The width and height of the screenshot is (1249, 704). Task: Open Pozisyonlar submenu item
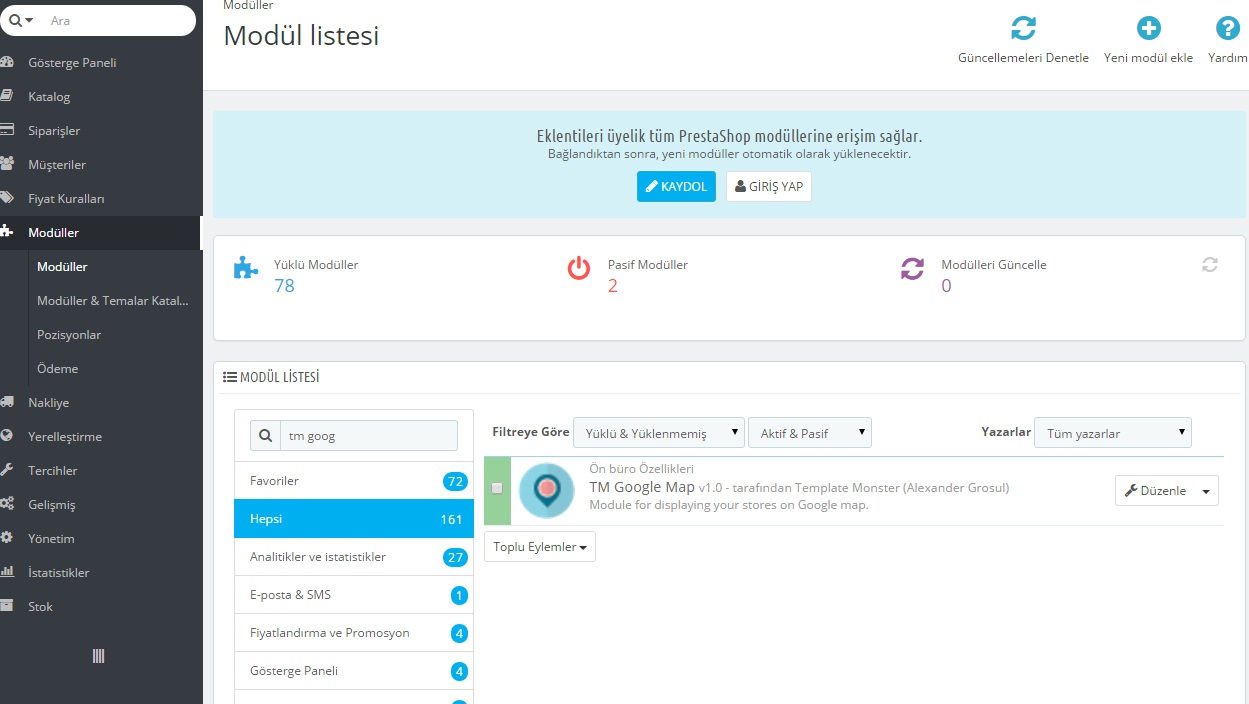[69, 334]
